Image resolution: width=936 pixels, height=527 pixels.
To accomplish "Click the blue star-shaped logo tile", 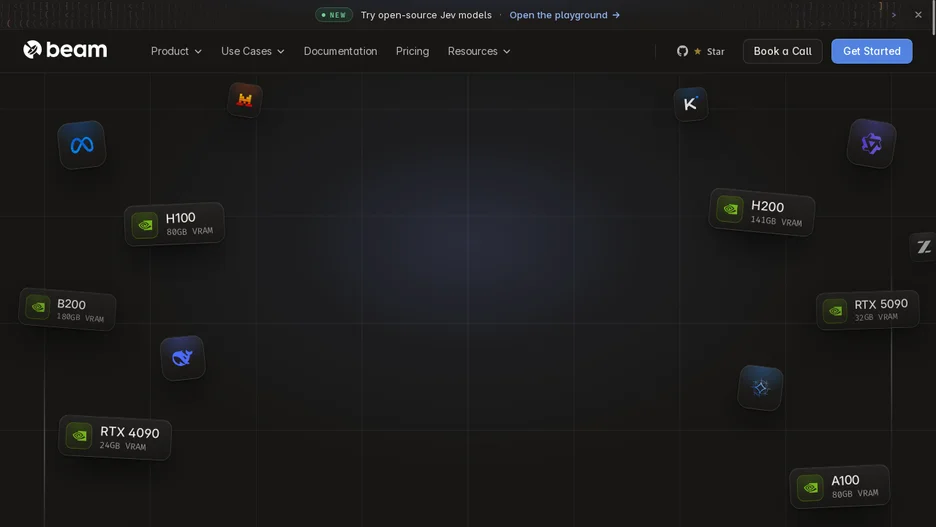I will [760, 388].
